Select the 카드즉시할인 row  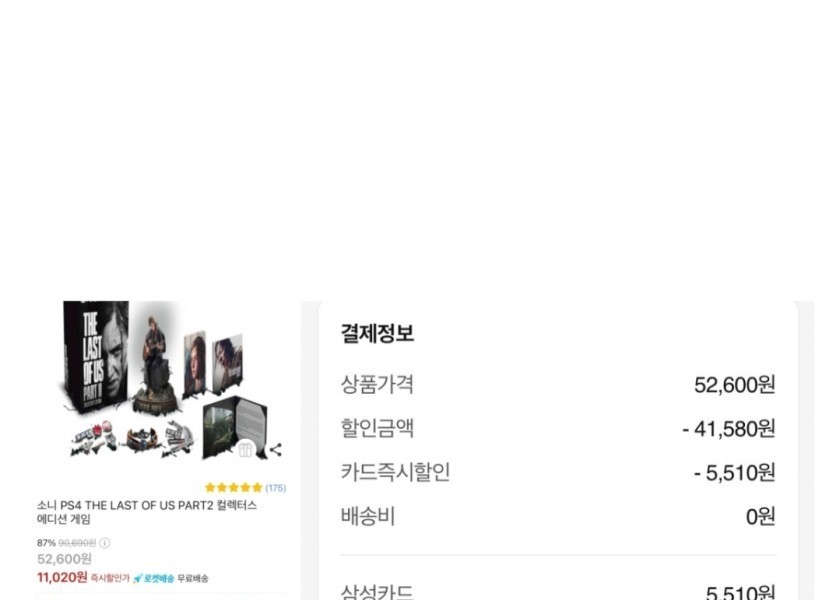click(x=558, y=472)
